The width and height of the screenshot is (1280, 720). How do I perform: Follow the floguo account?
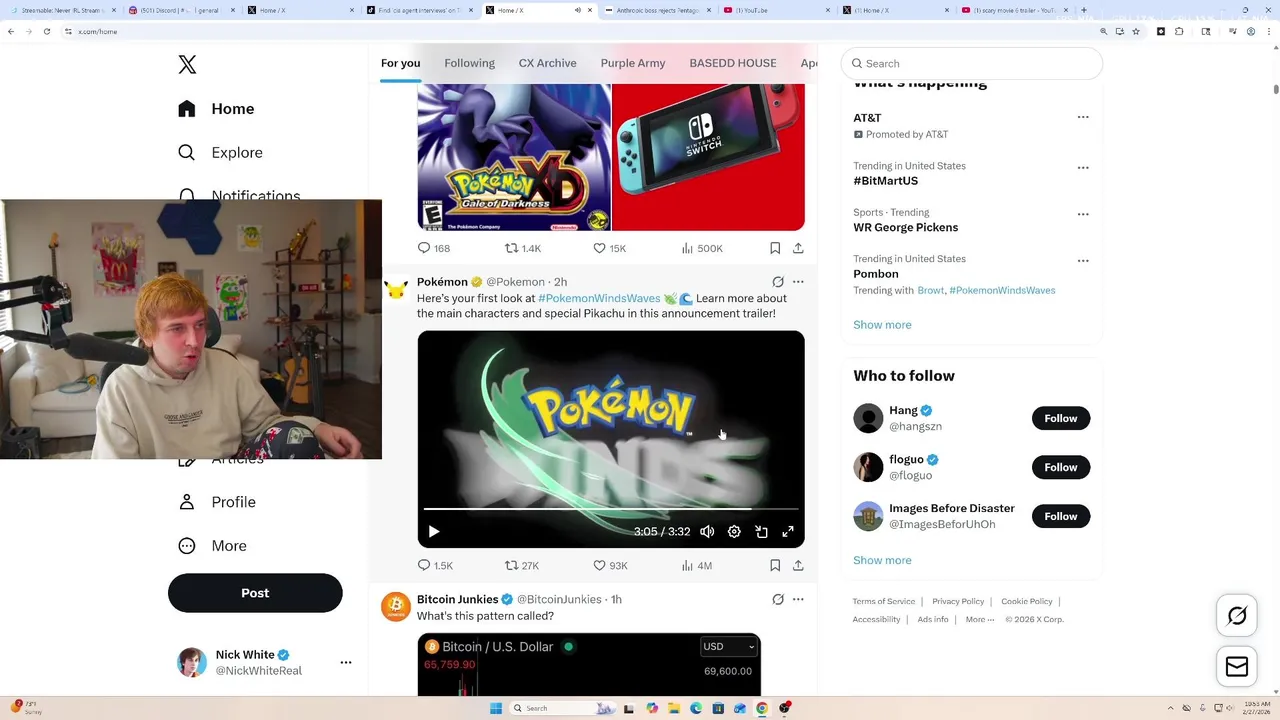pyautogui.click(x=1061, y=467)
